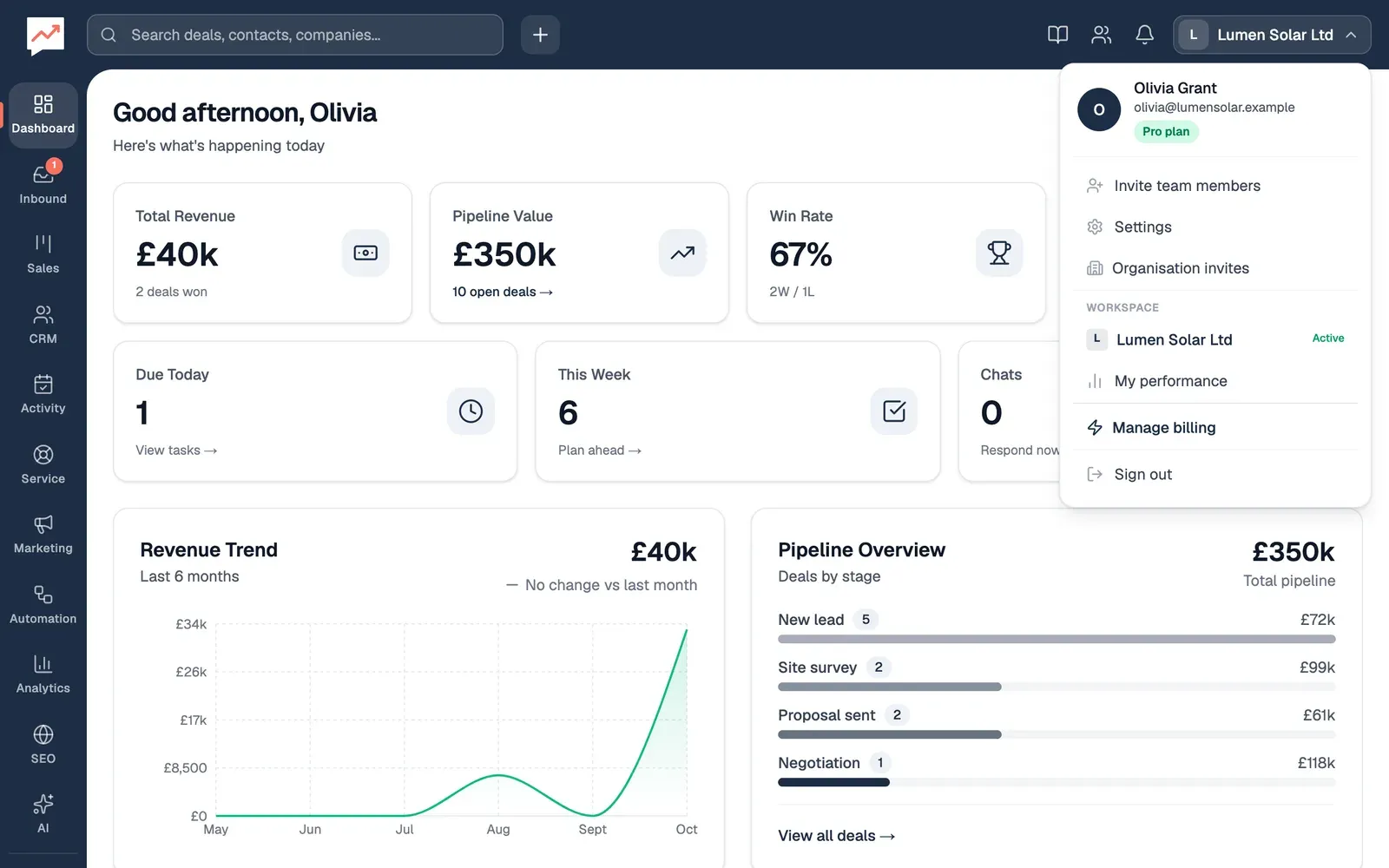Image resolution: width=1389 pixels, height=868 pixels.
Task: Open the Marketing megaphone section
Action: tap(43, 534)
